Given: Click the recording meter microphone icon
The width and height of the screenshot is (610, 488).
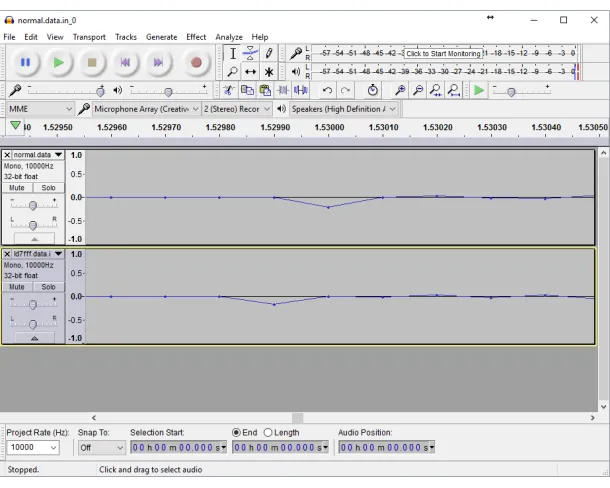Looking at the screenshot, I should point(296,53).
